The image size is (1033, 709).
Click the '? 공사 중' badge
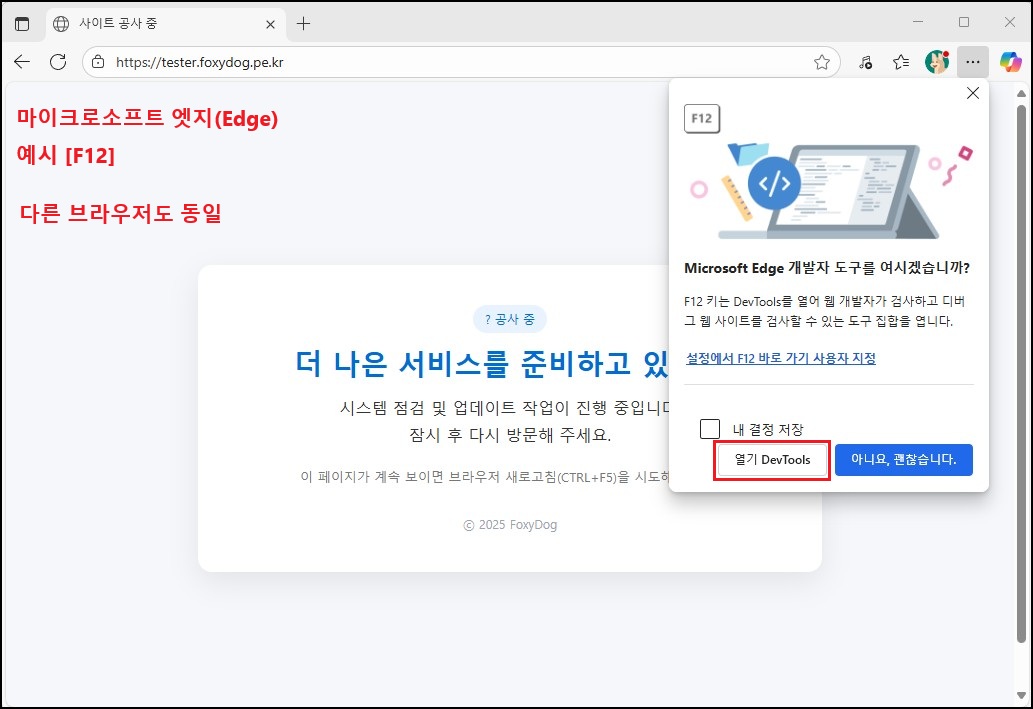click(510, 320)
